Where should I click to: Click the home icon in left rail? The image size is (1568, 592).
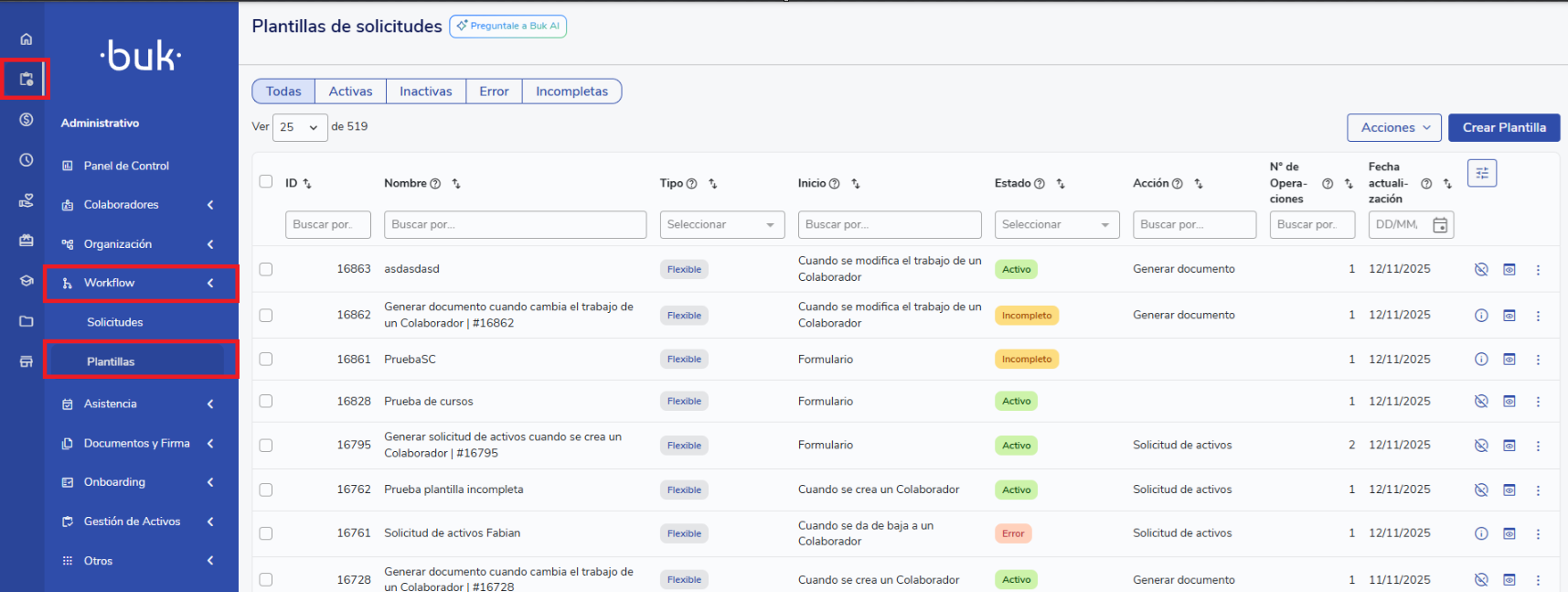click(26, 39)
